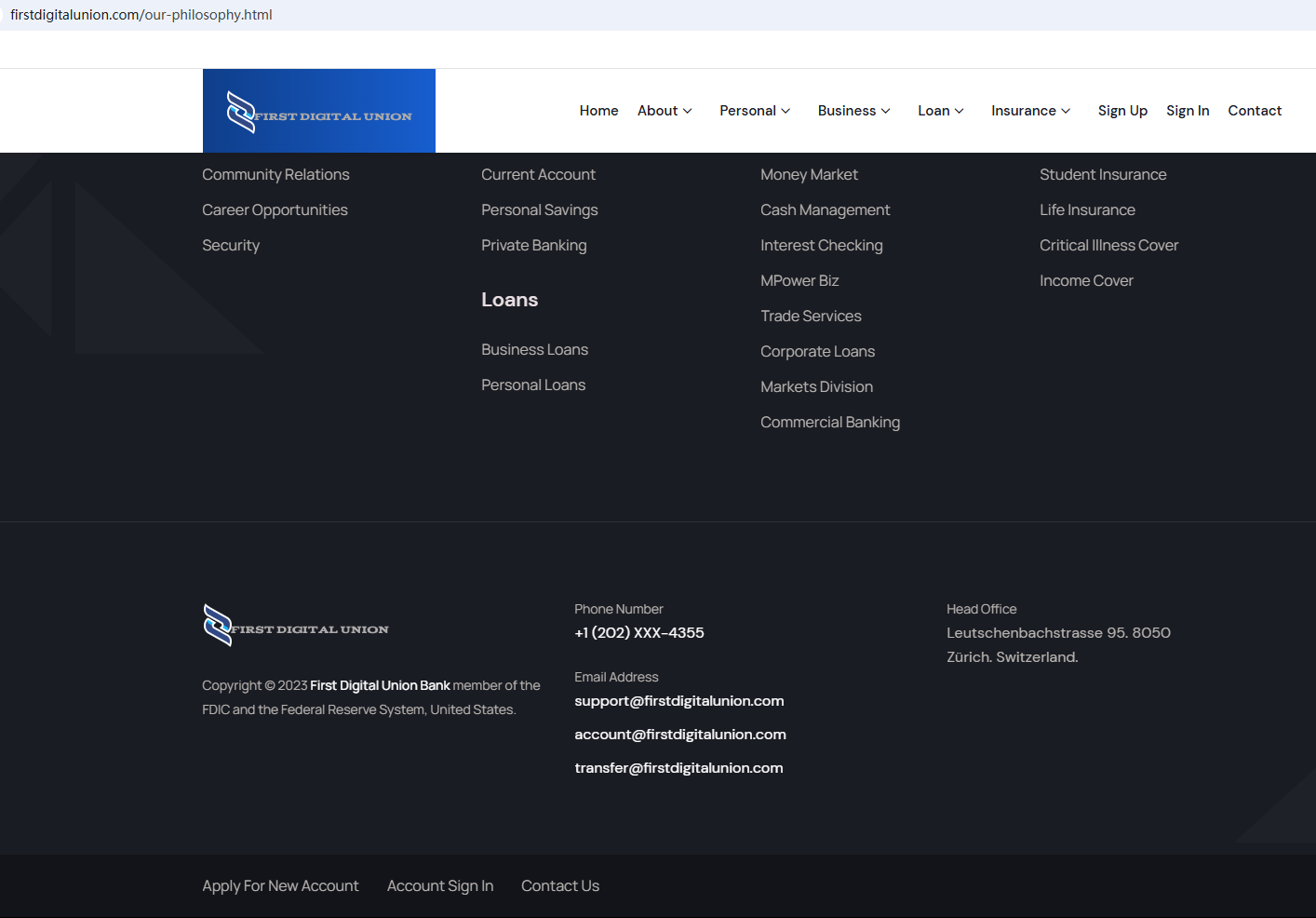Open the Commercial Banking link

point(829,423)
